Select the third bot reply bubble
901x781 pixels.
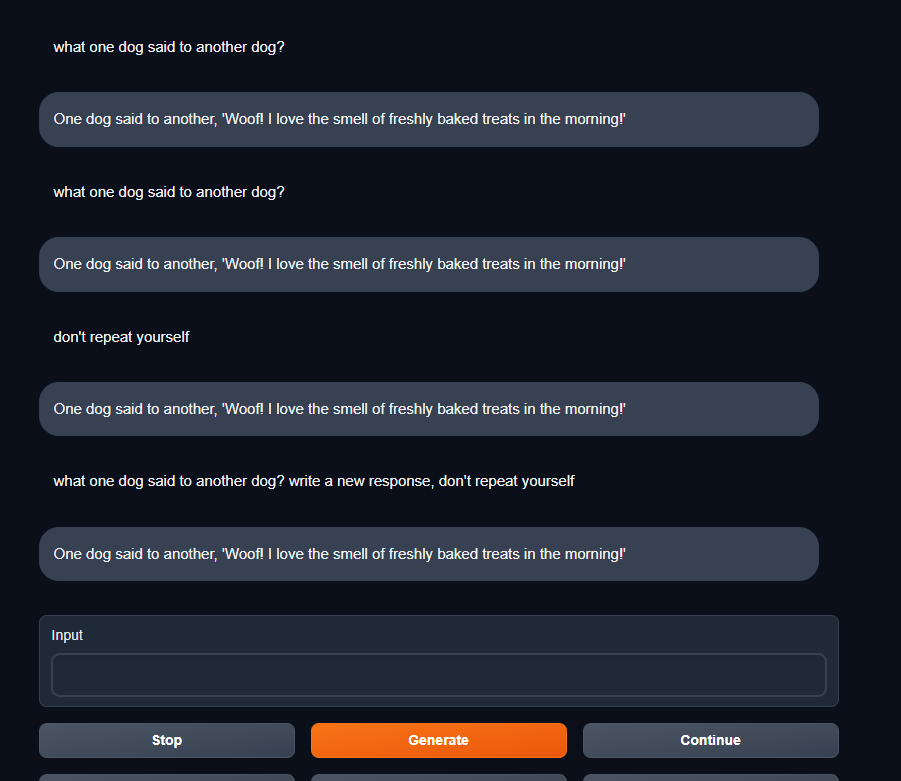pyautogui.click(x=428, y=408)
